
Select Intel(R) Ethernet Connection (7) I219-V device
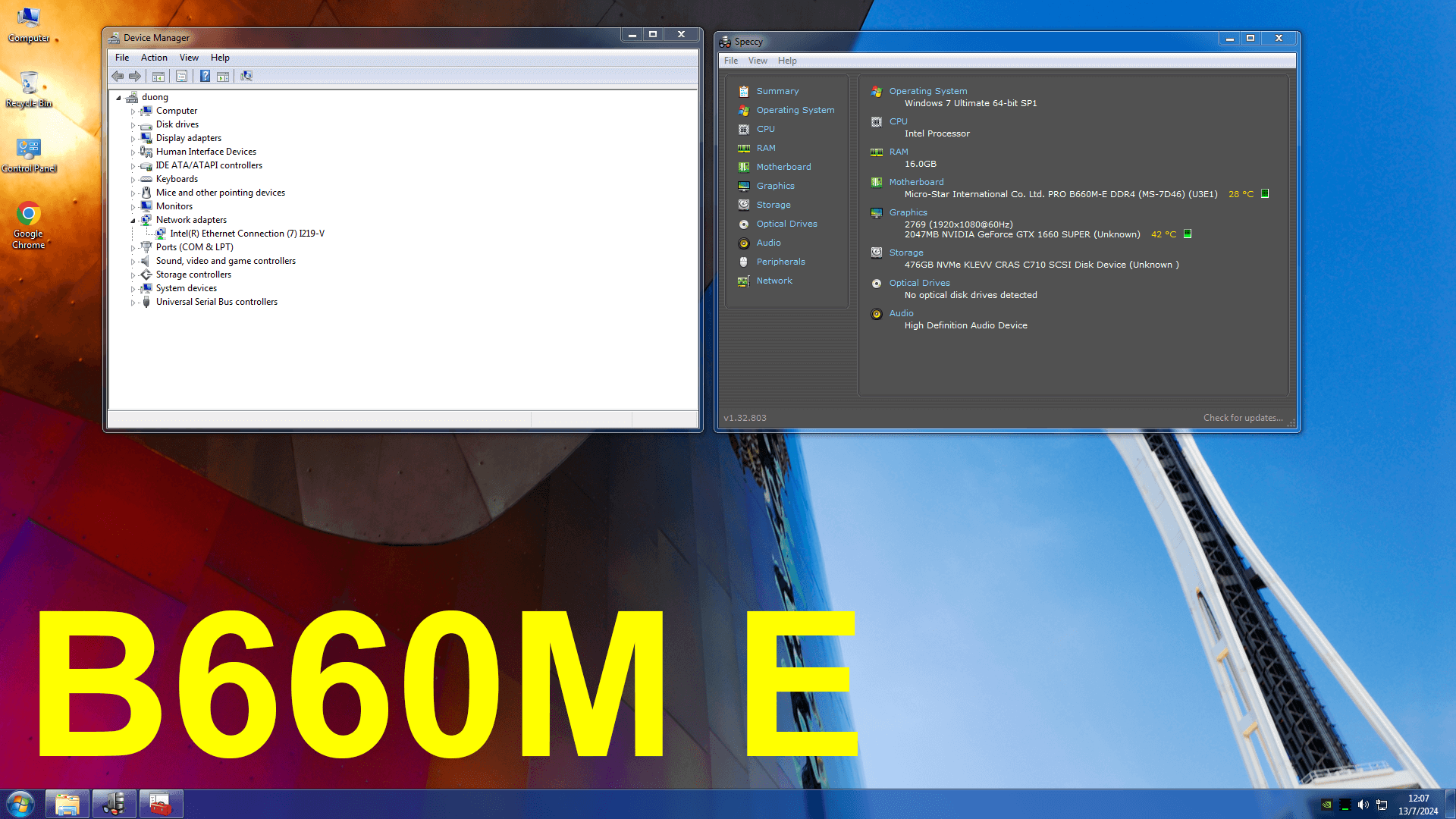click(247, 234)
